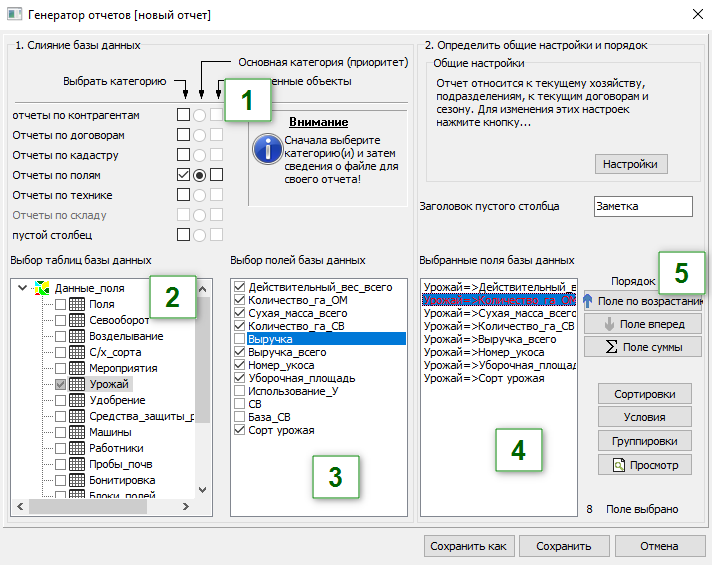This screenshot has width=712, height=565.
Task: Click the Заметка empty column header field
Action: click(643, 206)
